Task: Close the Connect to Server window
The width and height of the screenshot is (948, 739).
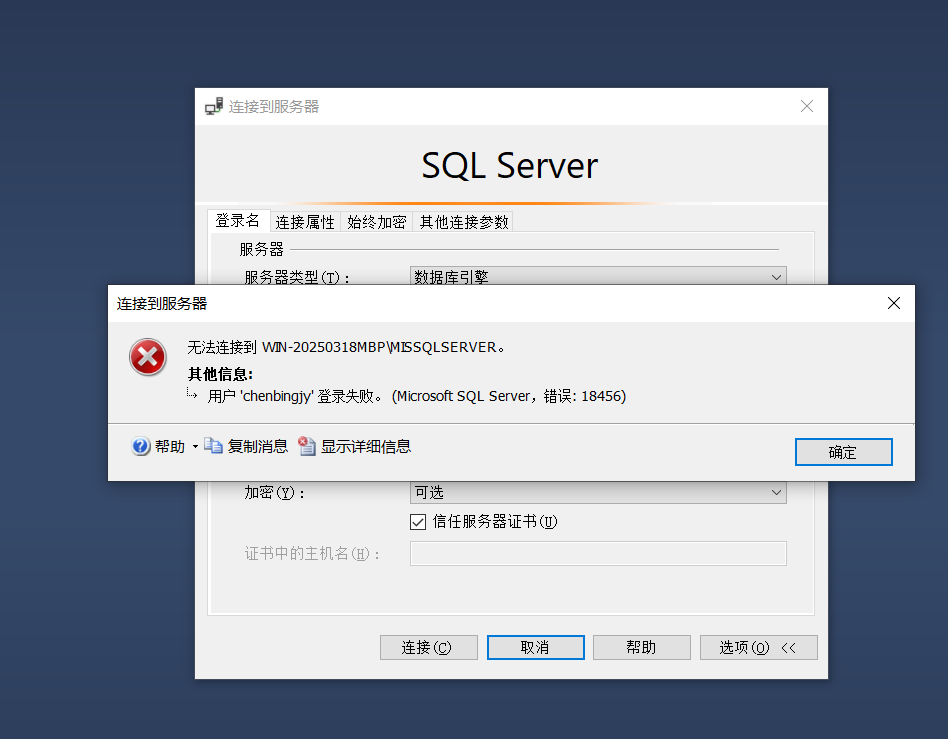Action: point(807,106)
